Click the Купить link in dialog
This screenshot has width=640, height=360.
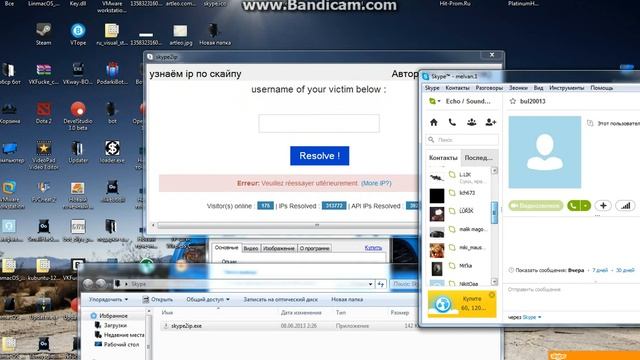tap(373, 248)
